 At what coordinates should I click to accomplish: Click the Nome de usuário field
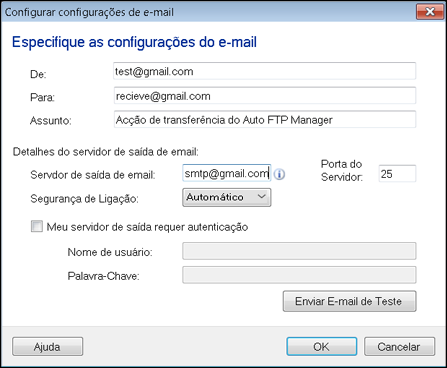[299, 251]
